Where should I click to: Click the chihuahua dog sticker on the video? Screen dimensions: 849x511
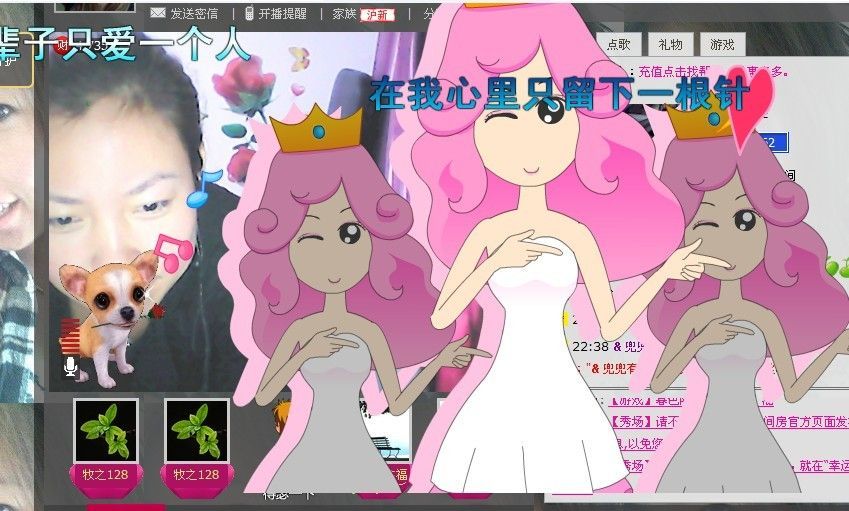click(x=108, y=317)
